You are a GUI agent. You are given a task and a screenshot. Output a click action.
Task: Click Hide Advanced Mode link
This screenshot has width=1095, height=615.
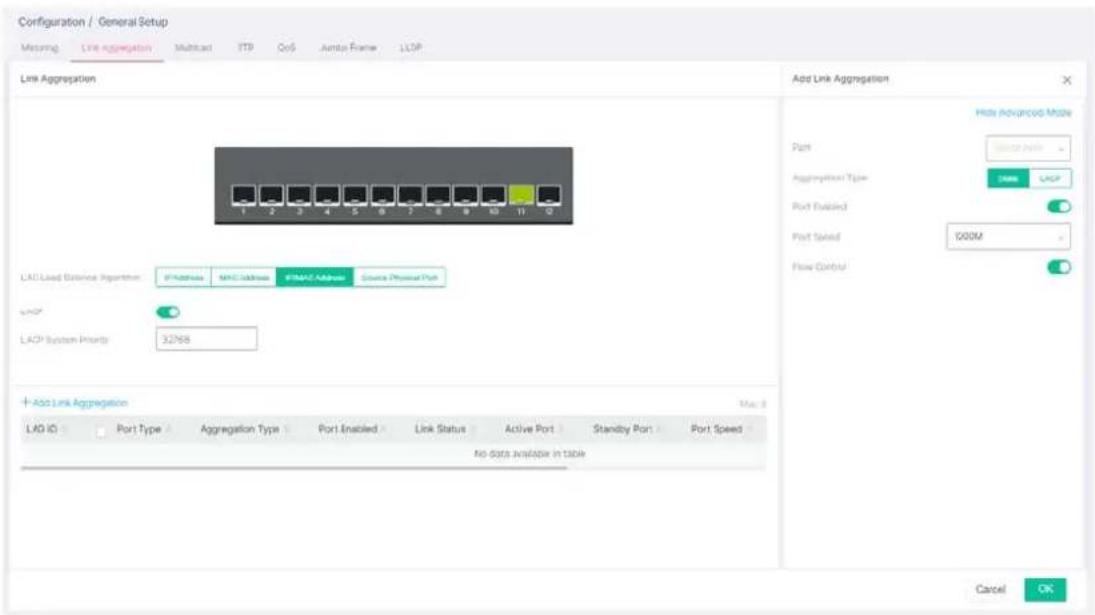1023,112
